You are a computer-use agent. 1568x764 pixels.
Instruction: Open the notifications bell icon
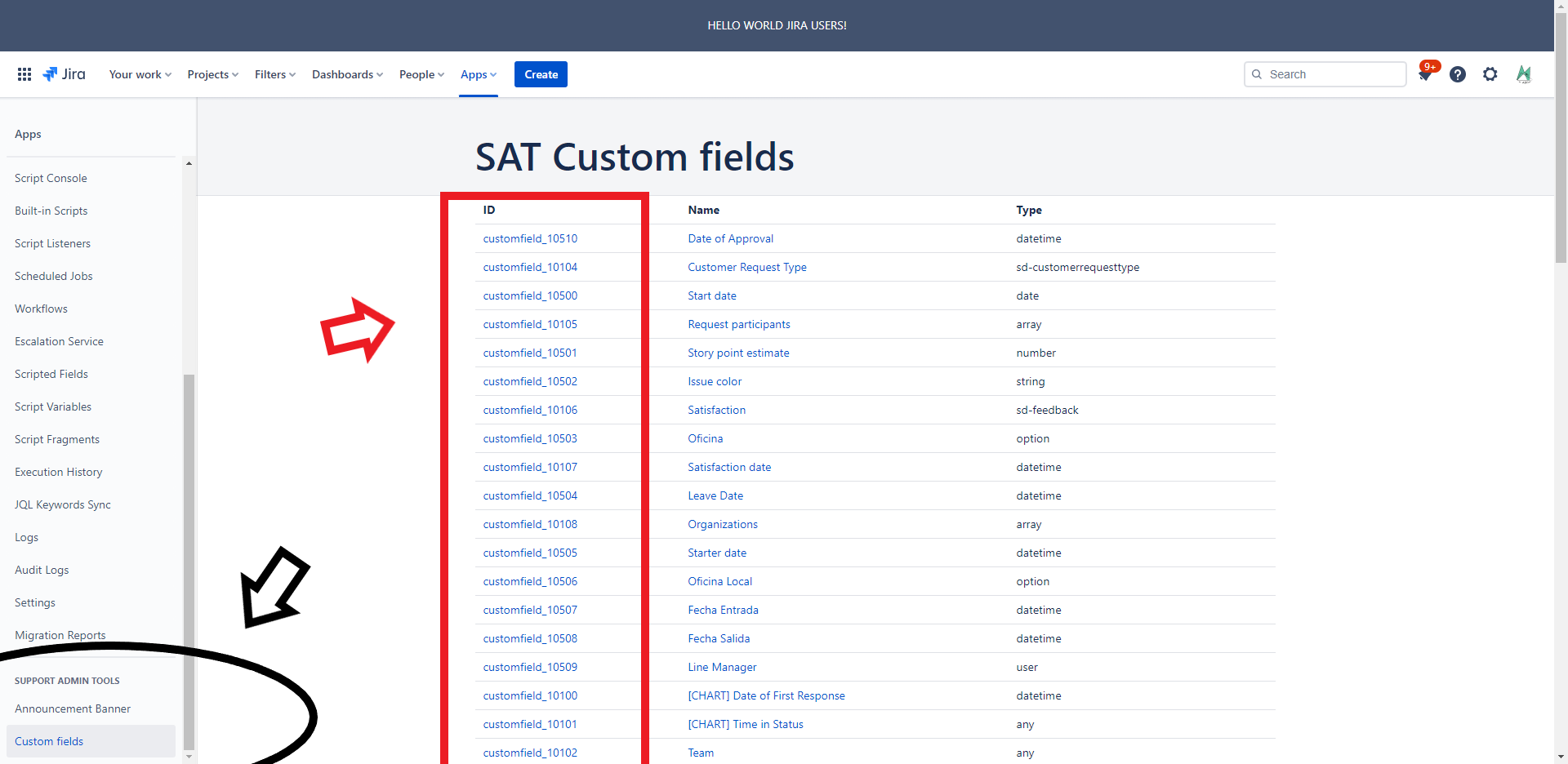coord(1425,75)
